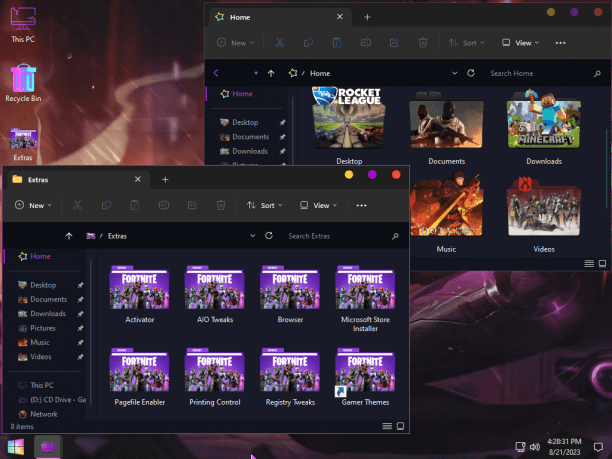Image resolution: width=612 pixels, height=459 pixels.
Task: Click the Cut icon in Extras toolbar
Action: [x=77, y=205]
